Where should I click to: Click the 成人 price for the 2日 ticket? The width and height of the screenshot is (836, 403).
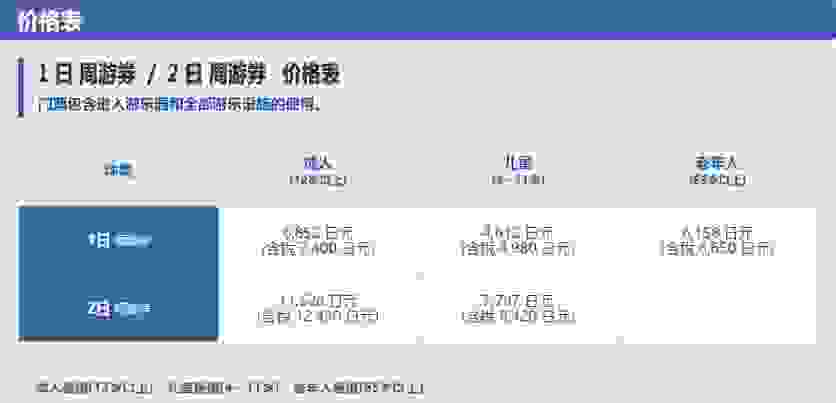(318, 309)
